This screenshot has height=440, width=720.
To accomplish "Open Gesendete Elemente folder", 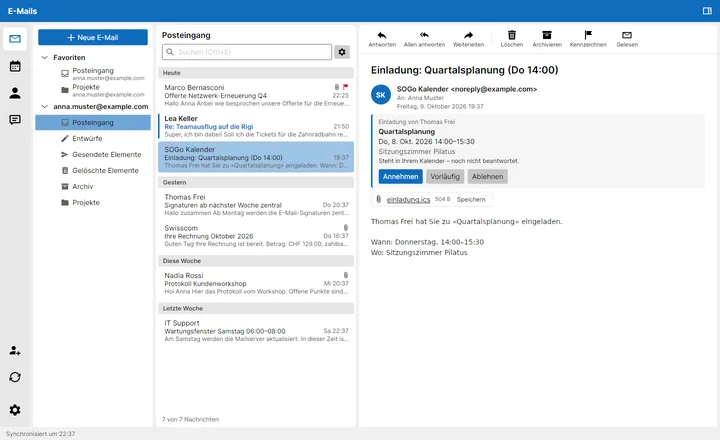I will tap(93, 154).
